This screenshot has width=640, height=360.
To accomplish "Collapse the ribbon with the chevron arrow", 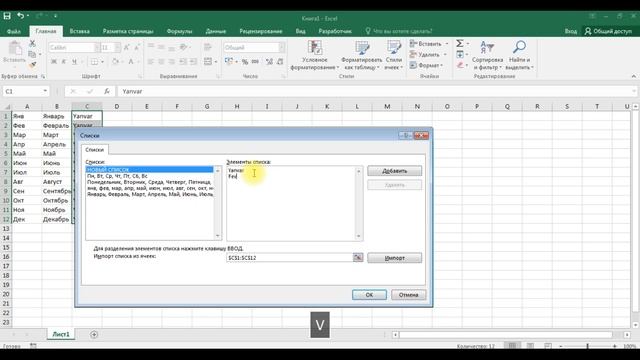I will coord(633,76).
